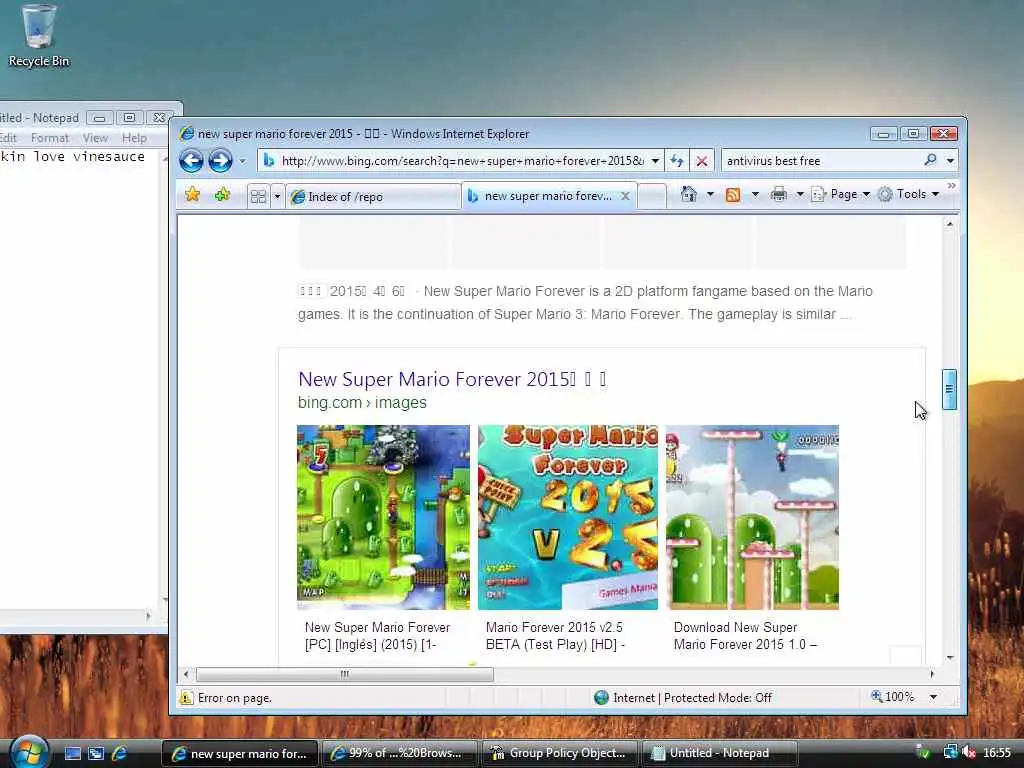Viewport: 1024px width, 768px height.
Task: Click the Refresh page icon
Action: point(677,161)
